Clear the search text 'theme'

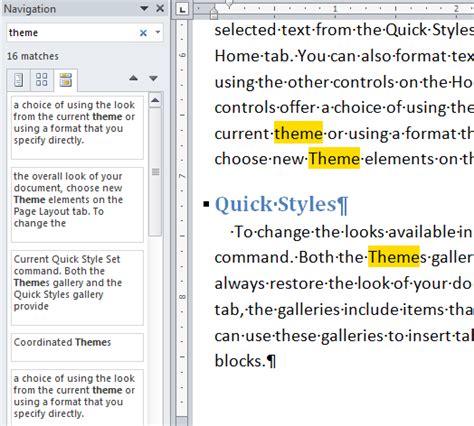(143, 33)
